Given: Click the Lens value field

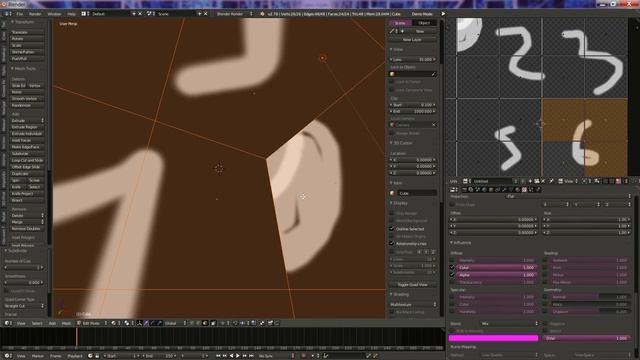Looking at the screenshot, I should coord(413,60).
